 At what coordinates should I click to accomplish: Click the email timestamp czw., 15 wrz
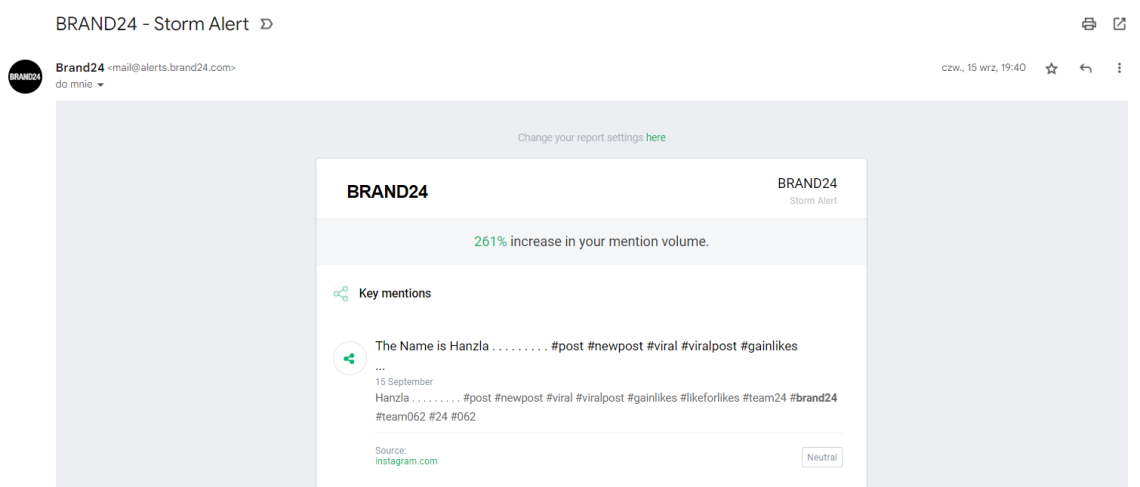tap(983, 68)
